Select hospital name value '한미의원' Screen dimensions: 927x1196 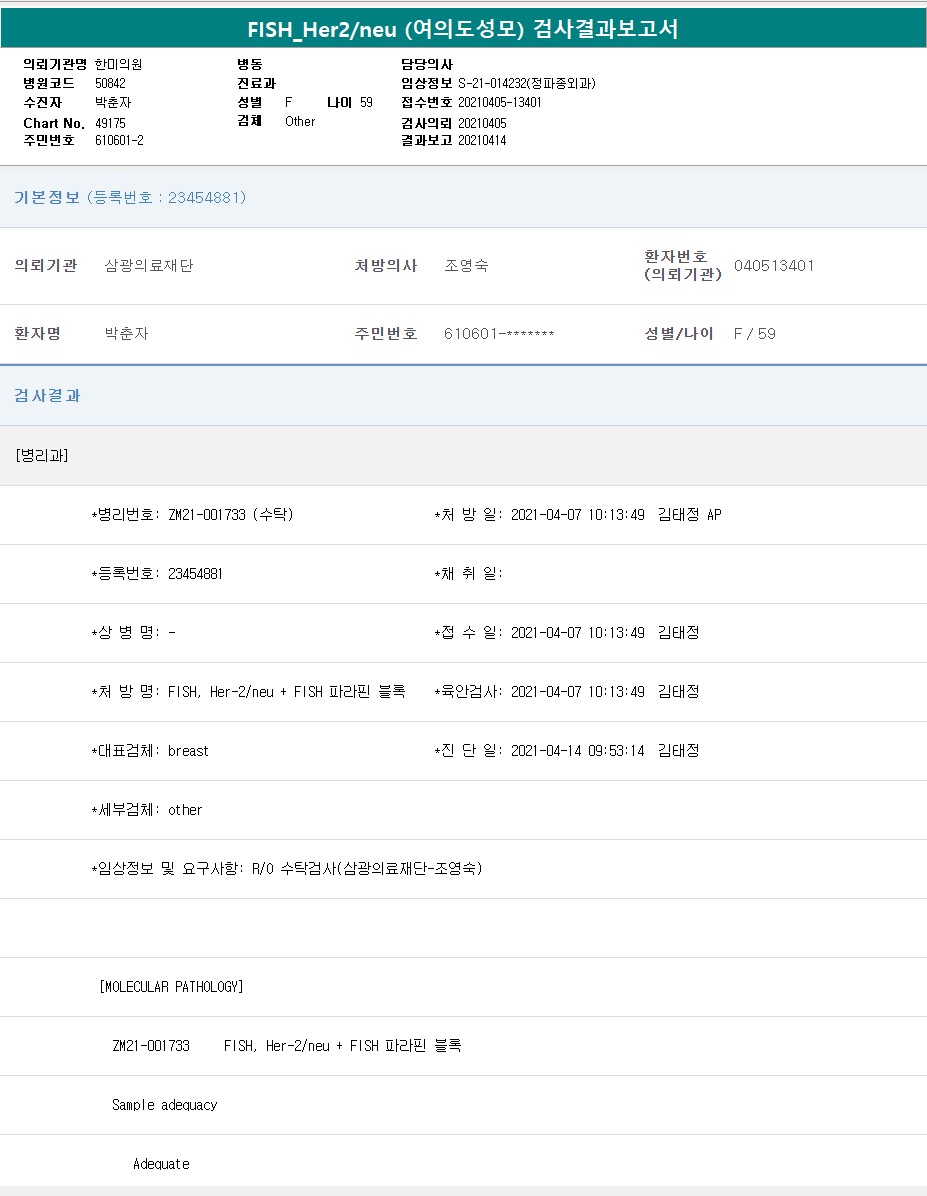click(118, 64)
